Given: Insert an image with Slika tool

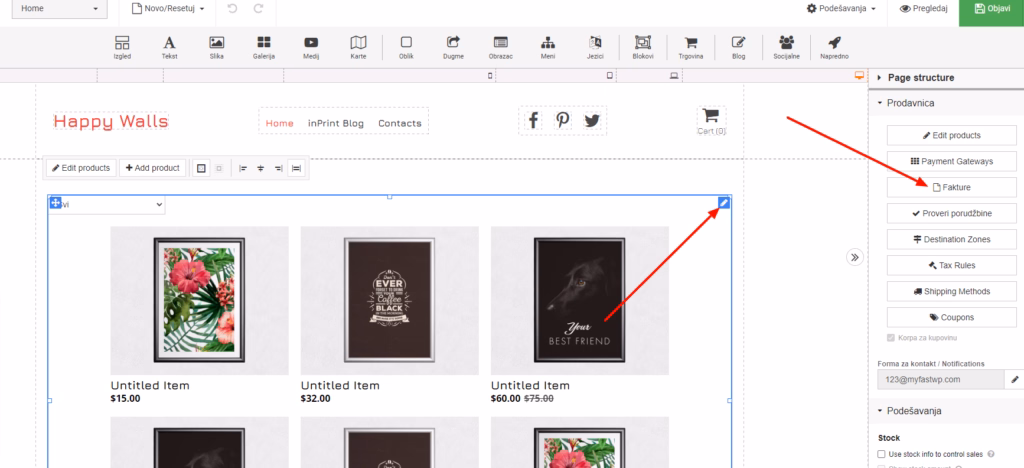Looking at the screenshot, I should [x=217, y=47].
